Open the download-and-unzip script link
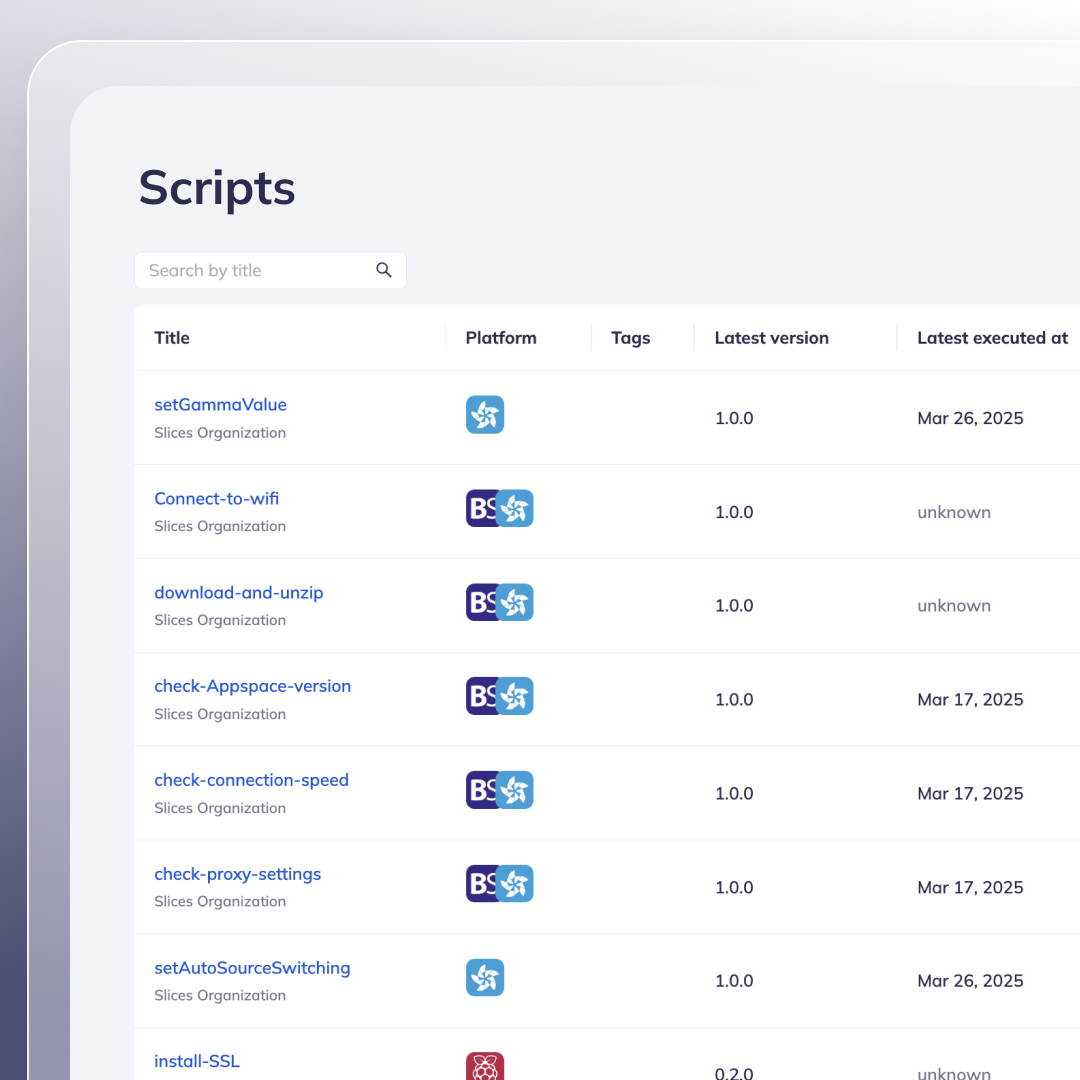The width and height of the screenshot is (1080, 1080). pyautogui.click(x=238, y=593)
